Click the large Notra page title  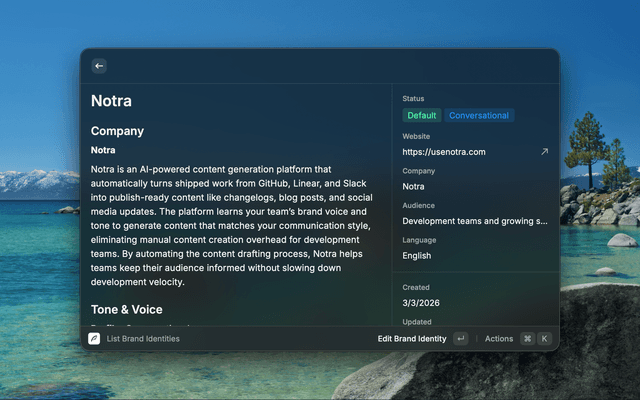click(x=111, y=101)
